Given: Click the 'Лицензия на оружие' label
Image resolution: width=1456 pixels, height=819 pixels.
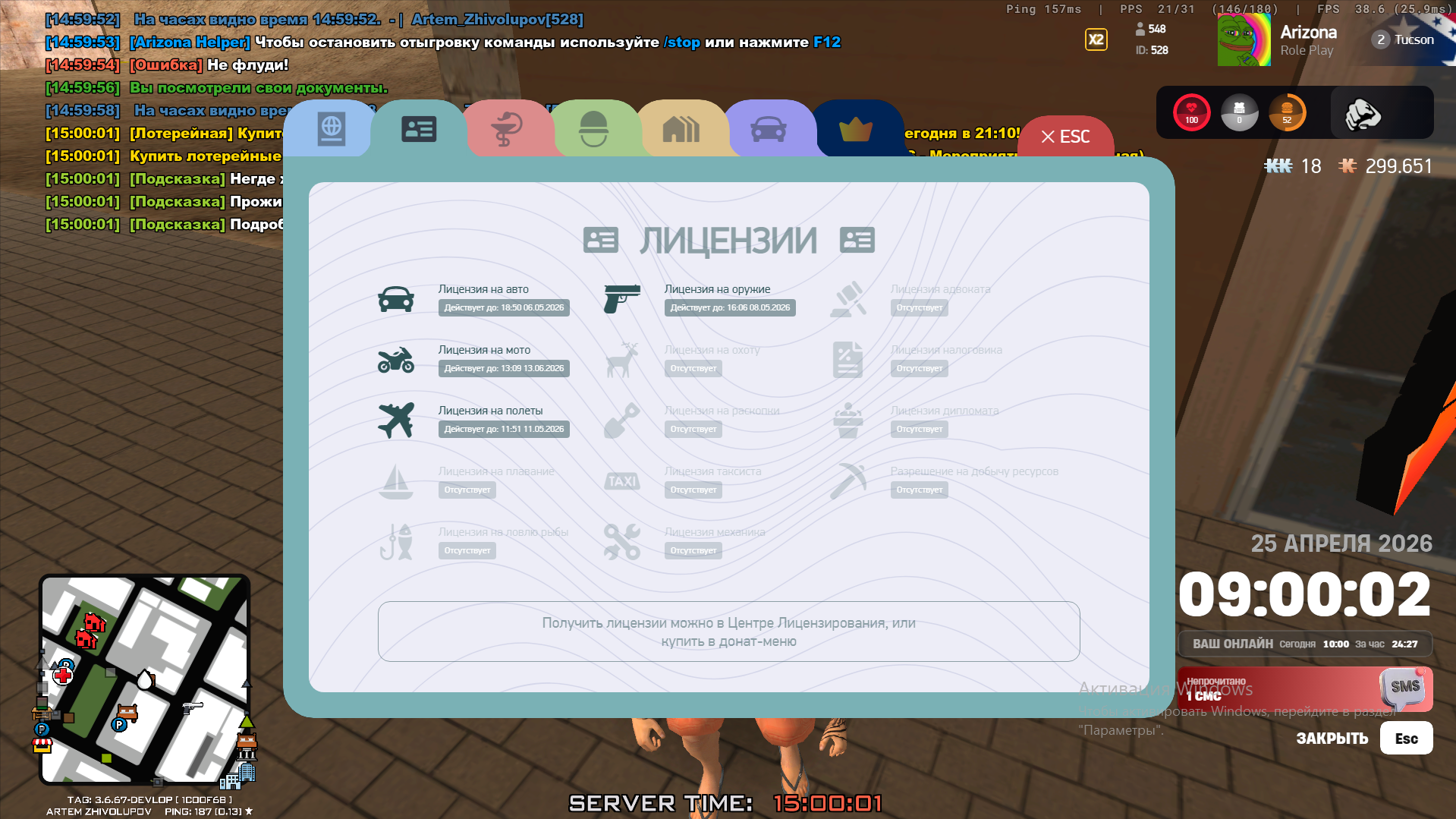Looking at the screenshot, I should pos(717,289).
